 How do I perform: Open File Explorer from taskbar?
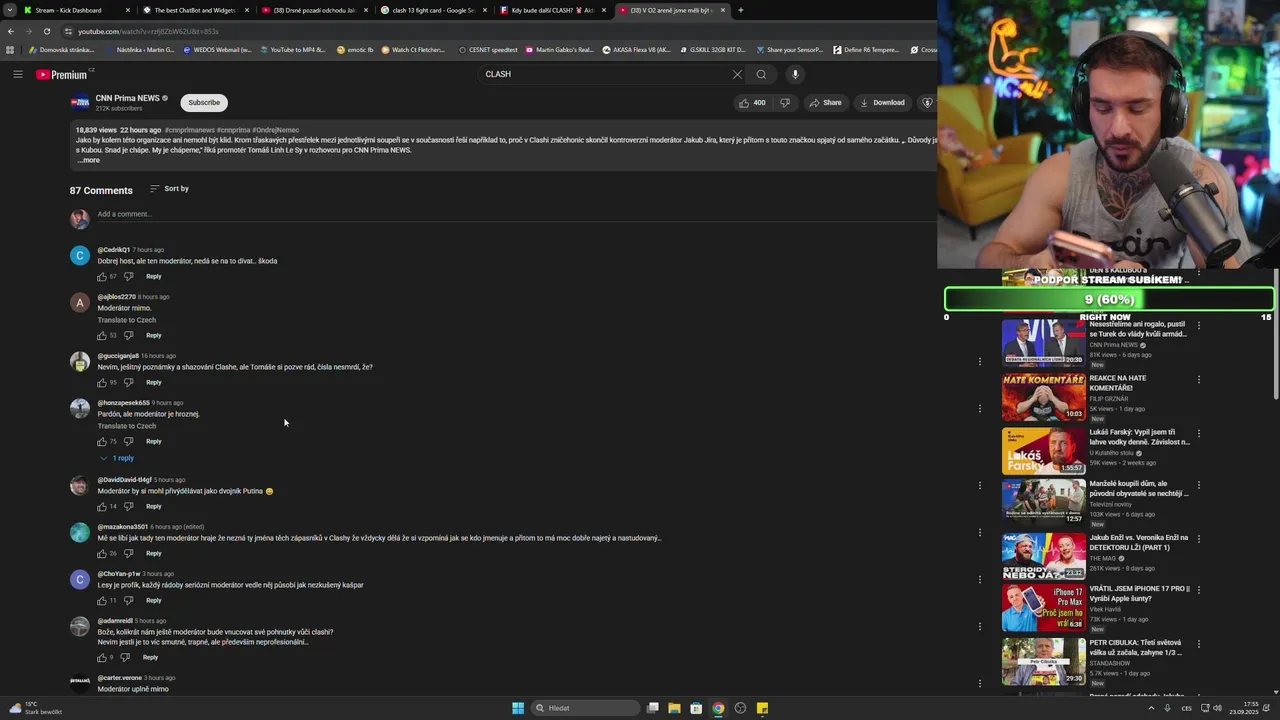[674, 708]
